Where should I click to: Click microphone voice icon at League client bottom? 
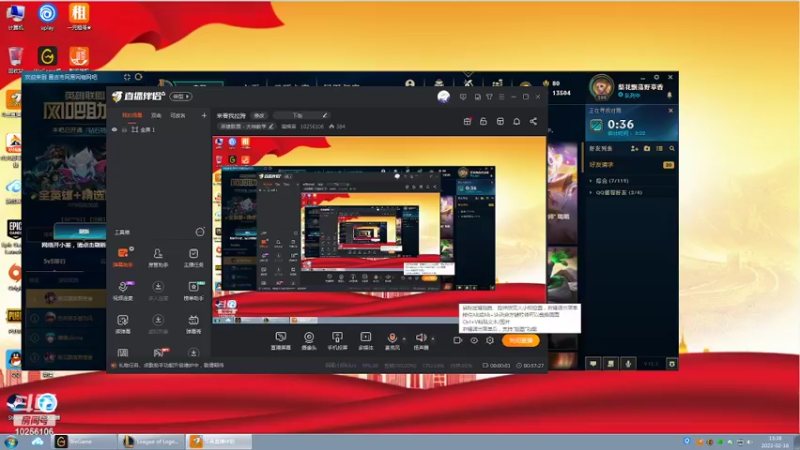[x=628, y=364]
